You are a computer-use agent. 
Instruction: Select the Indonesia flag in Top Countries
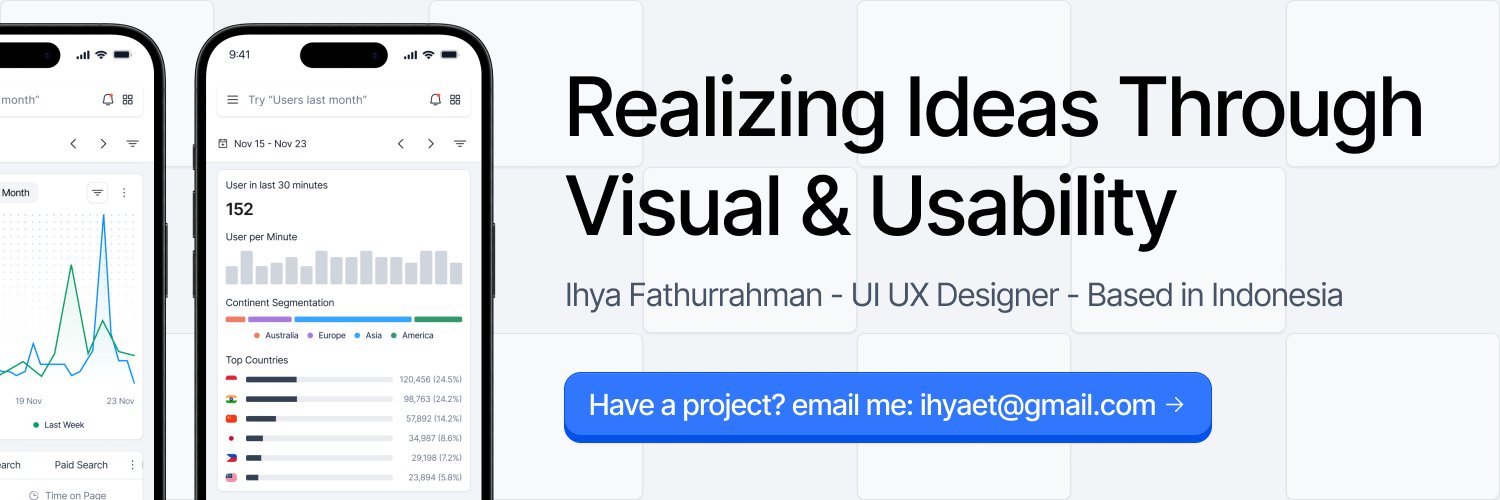[232, 379]
